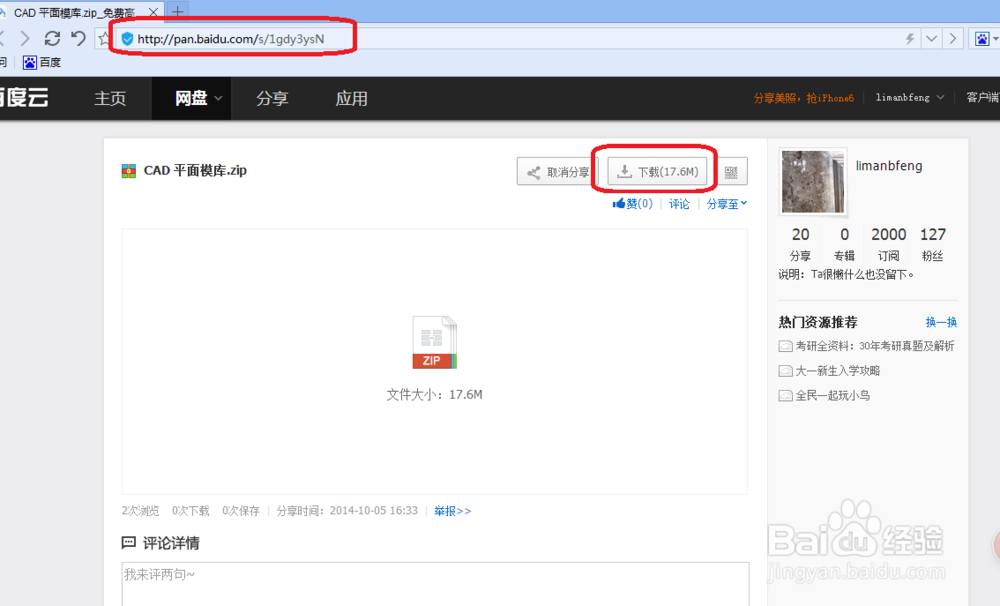Click the 分享美照,抢iPhone6 promo link
The width and height of the screenshot is (1000, 606).
[804, 98]
